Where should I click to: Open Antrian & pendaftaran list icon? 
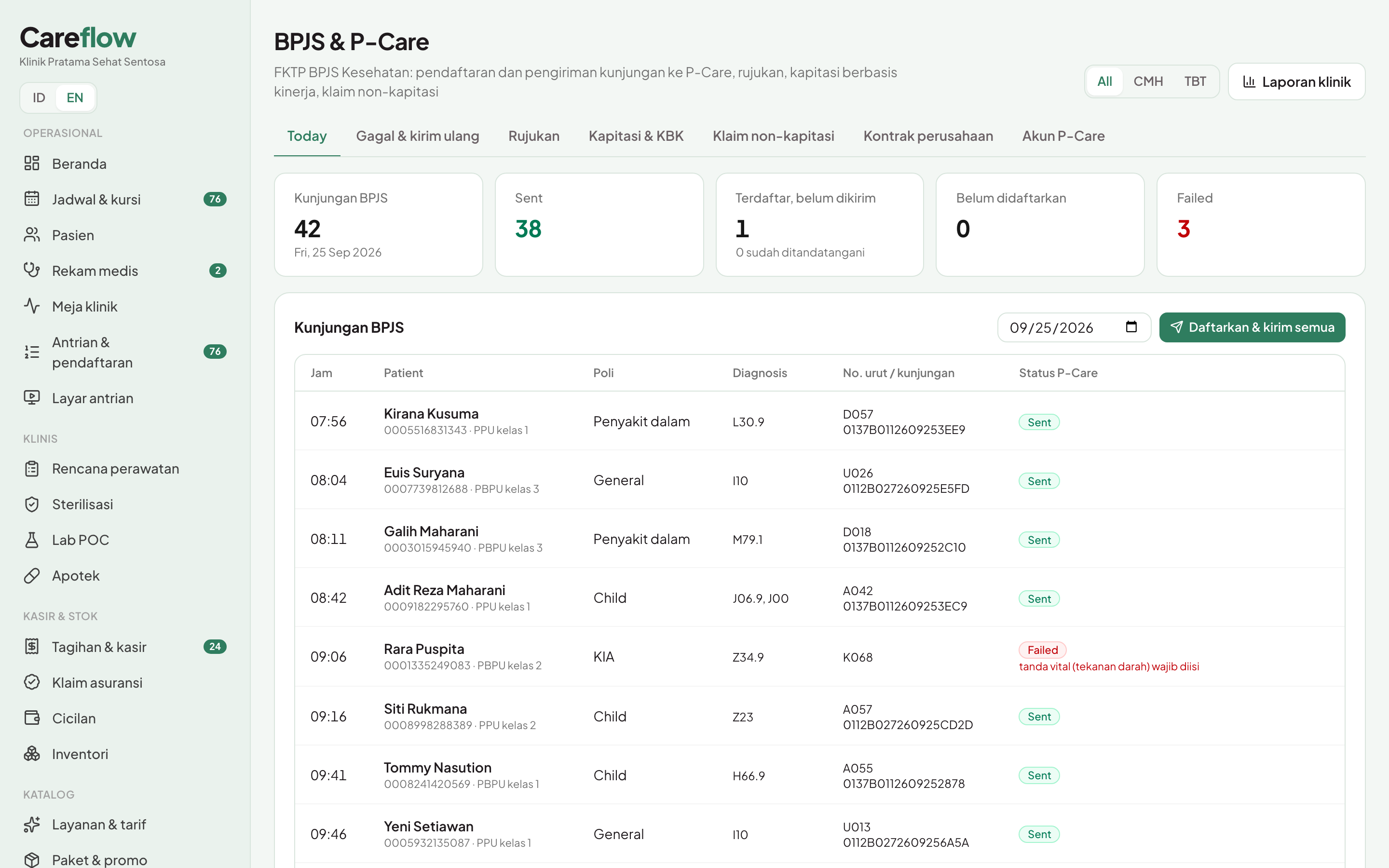tap(31, 352)
